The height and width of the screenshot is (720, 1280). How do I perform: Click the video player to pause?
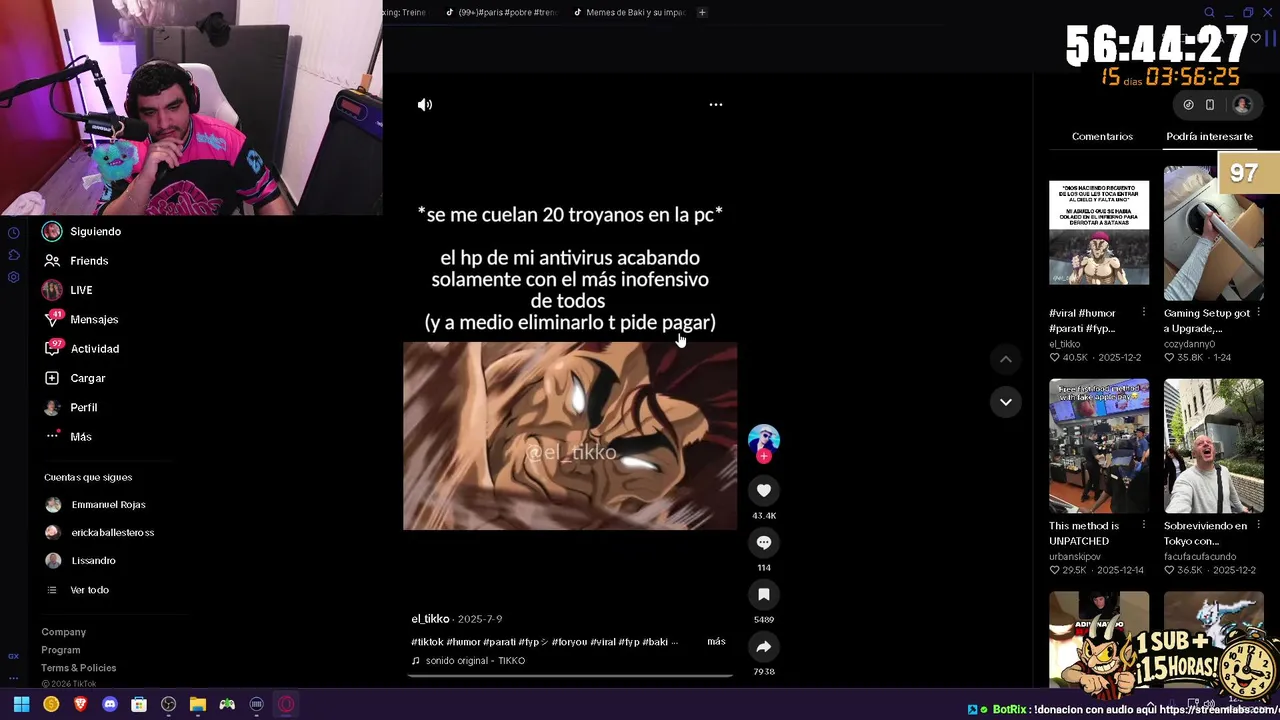[x=570, y=436]
